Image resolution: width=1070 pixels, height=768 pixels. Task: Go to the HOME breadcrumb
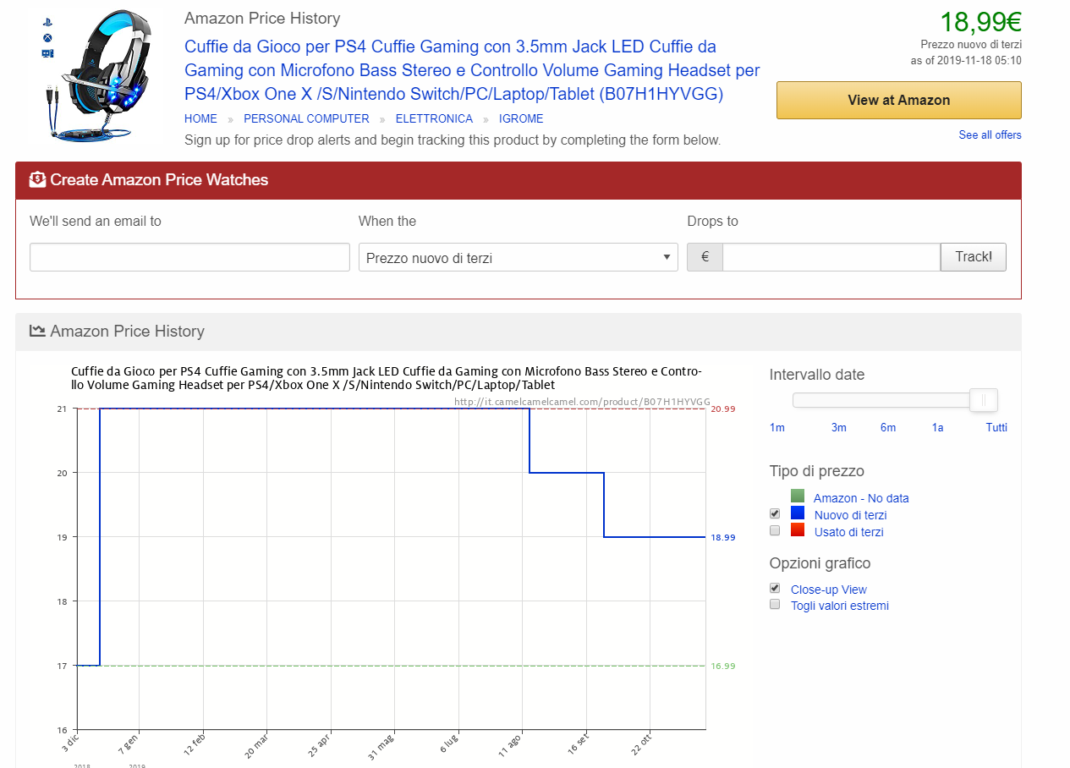pyautogui.click(x=201, y=119)
